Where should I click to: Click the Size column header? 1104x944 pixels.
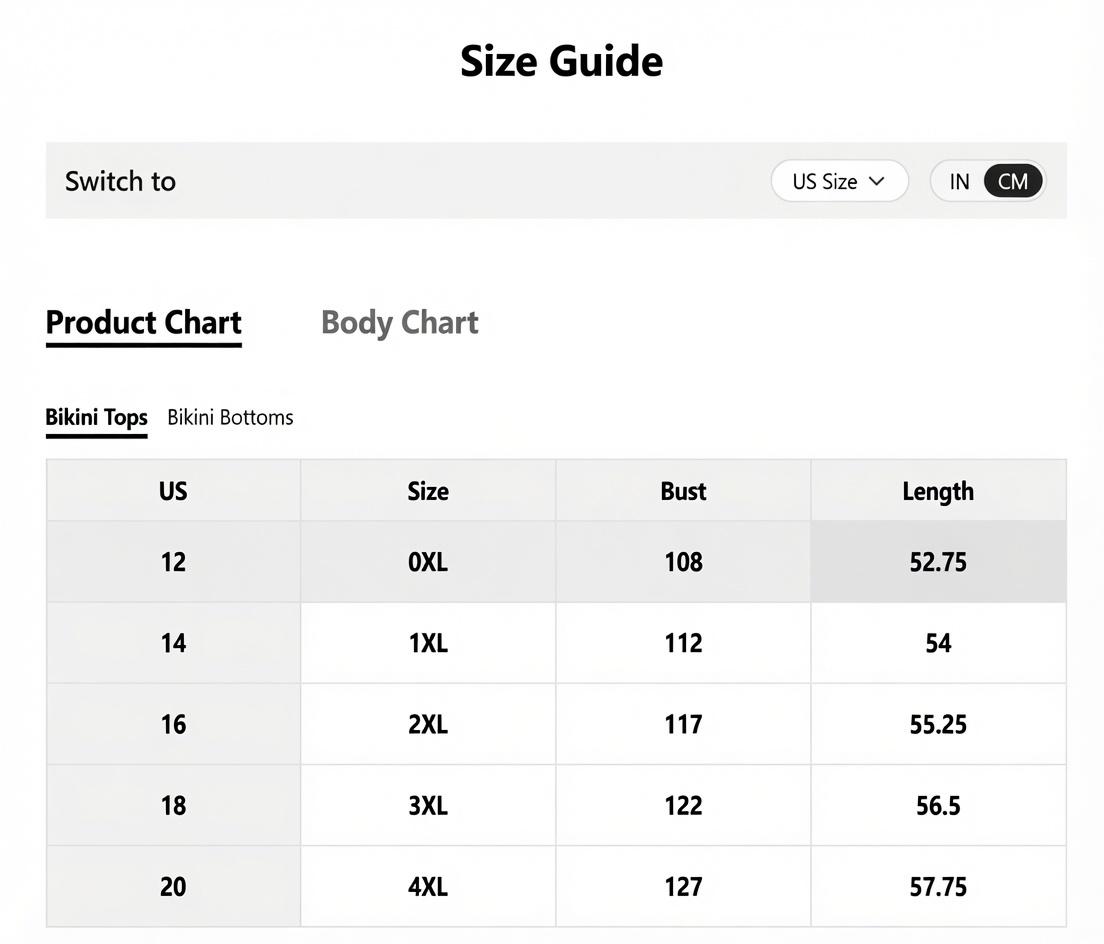(x=428, y=491)
